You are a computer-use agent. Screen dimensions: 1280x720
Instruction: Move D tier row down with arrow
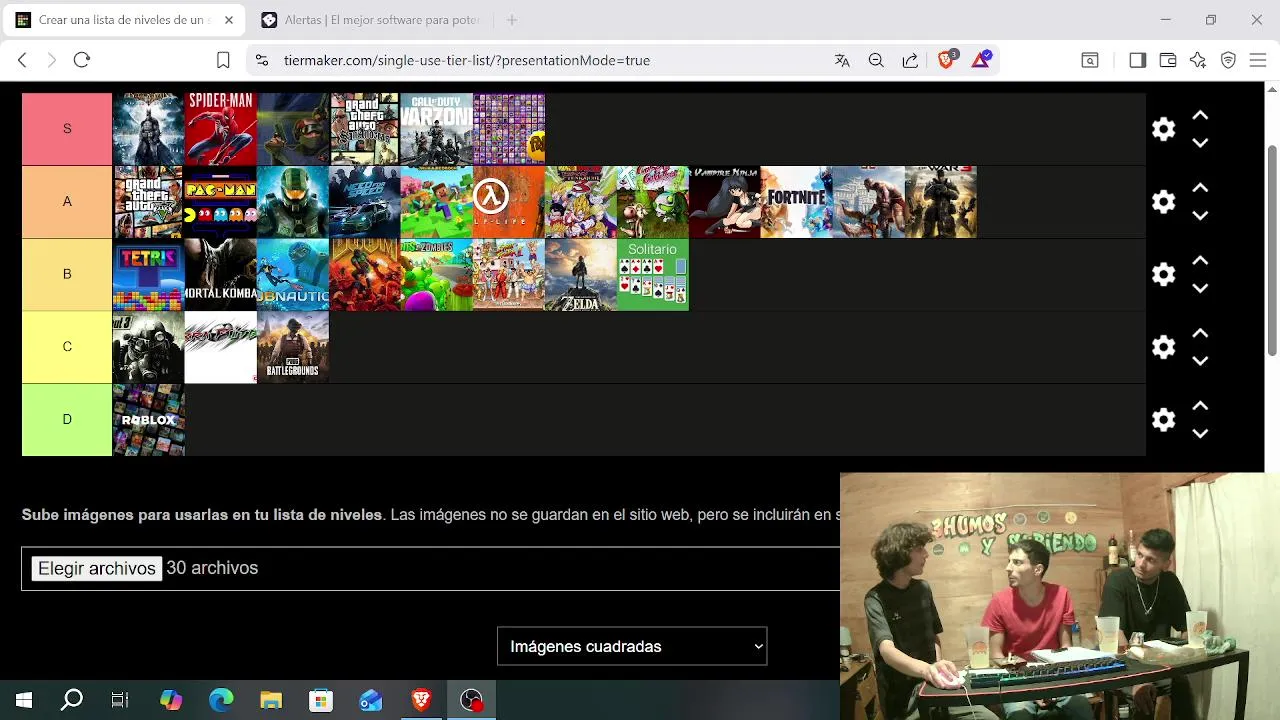pyautogui.click(x=1200, y=433)
